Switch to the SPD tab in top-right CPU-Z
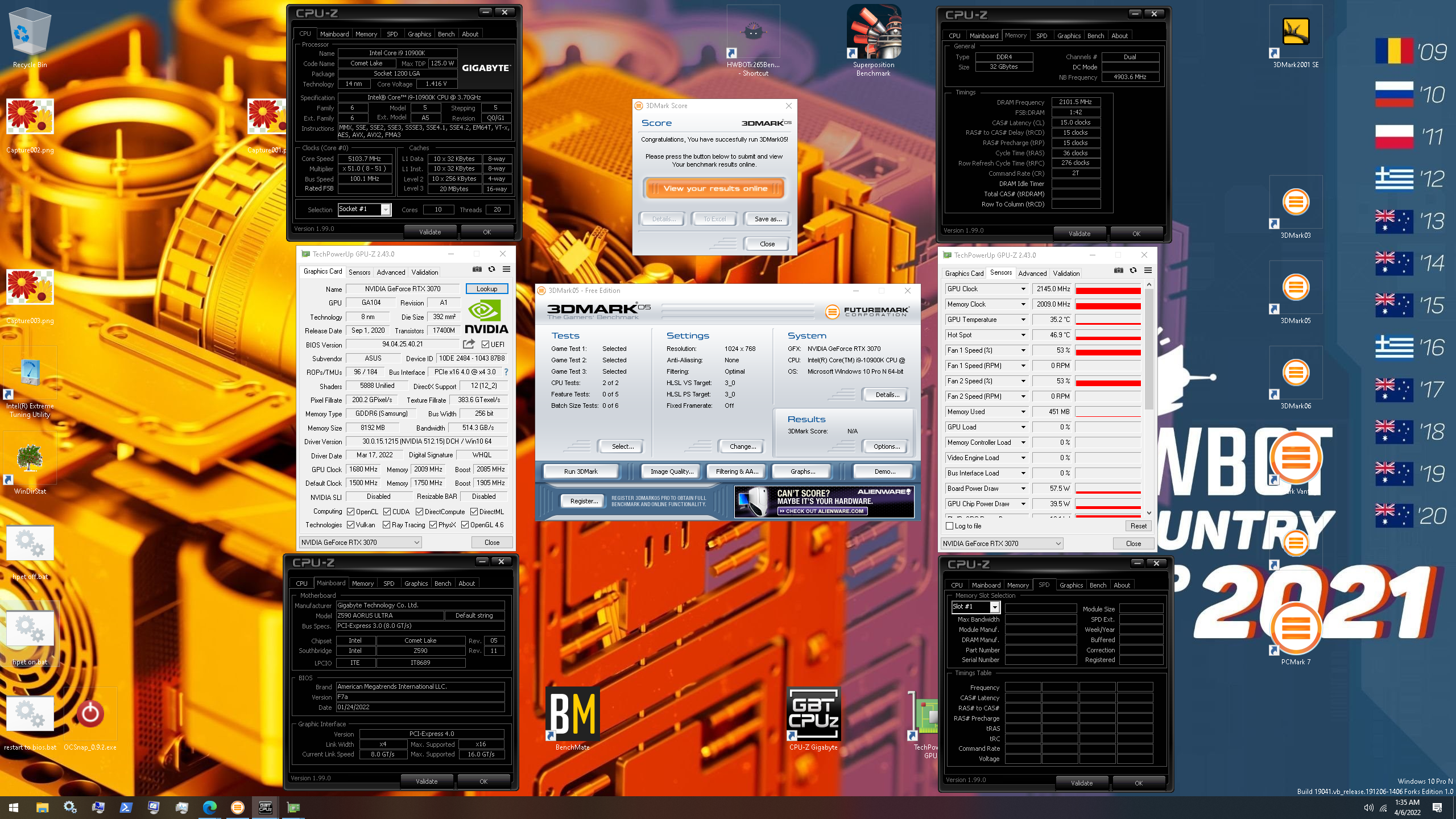Image resolution: width=1456 pixels, height=819 pixels. pos(1041,36)
